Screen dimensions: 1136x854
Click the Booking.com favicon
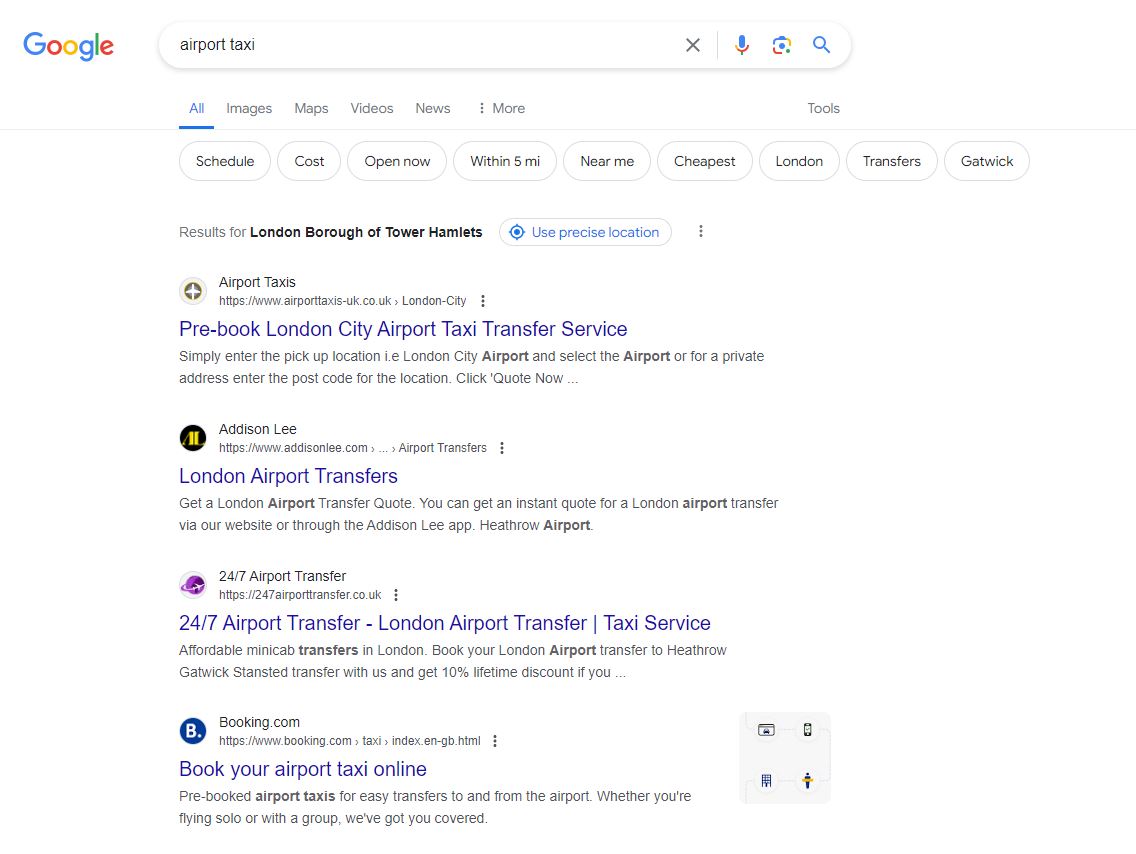point(193,731)
